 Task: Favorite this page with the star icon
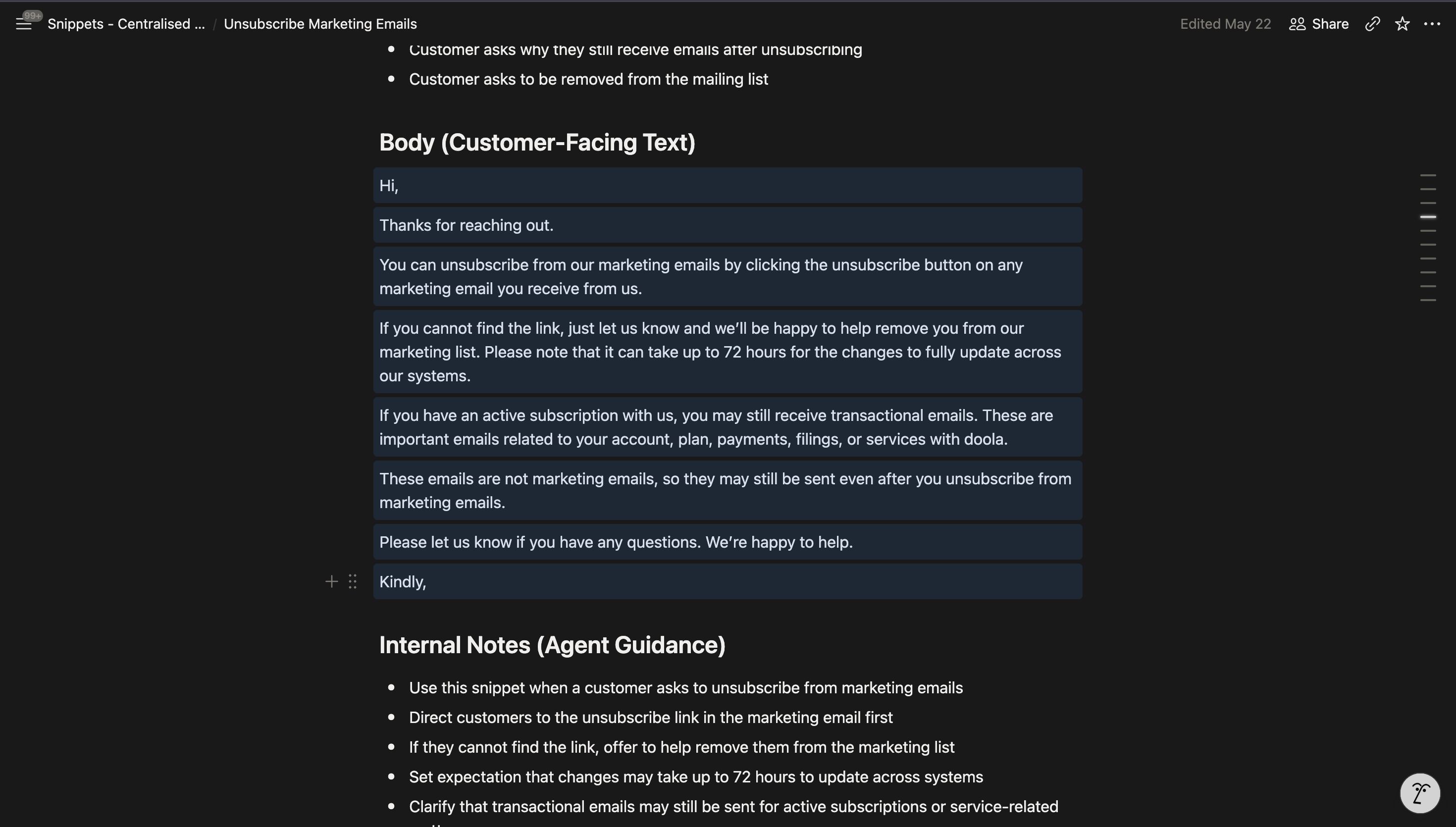click(x=1402, y=24)
